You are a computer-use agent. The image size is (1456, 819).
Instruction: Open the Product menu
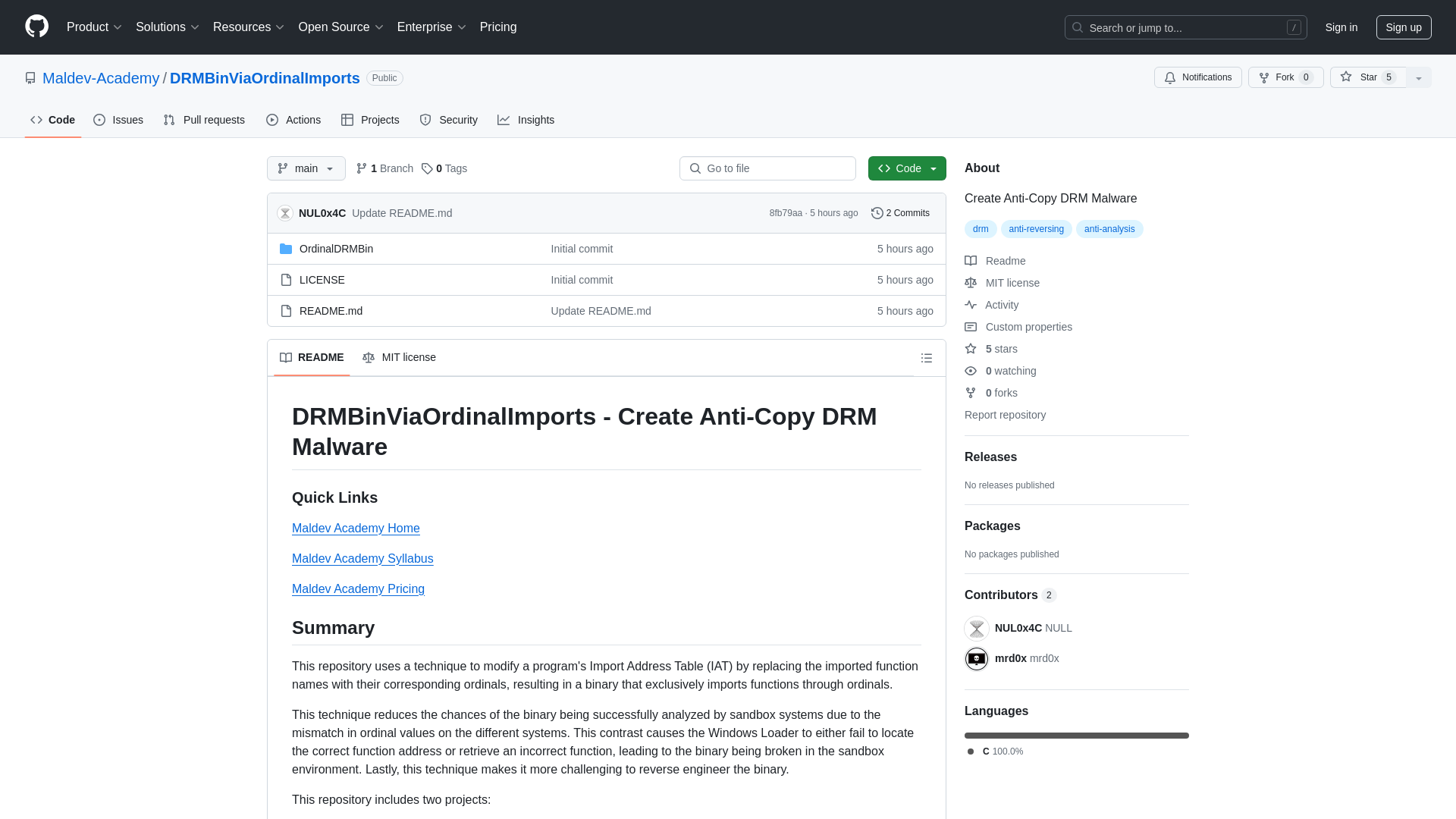tap(94, 27)
